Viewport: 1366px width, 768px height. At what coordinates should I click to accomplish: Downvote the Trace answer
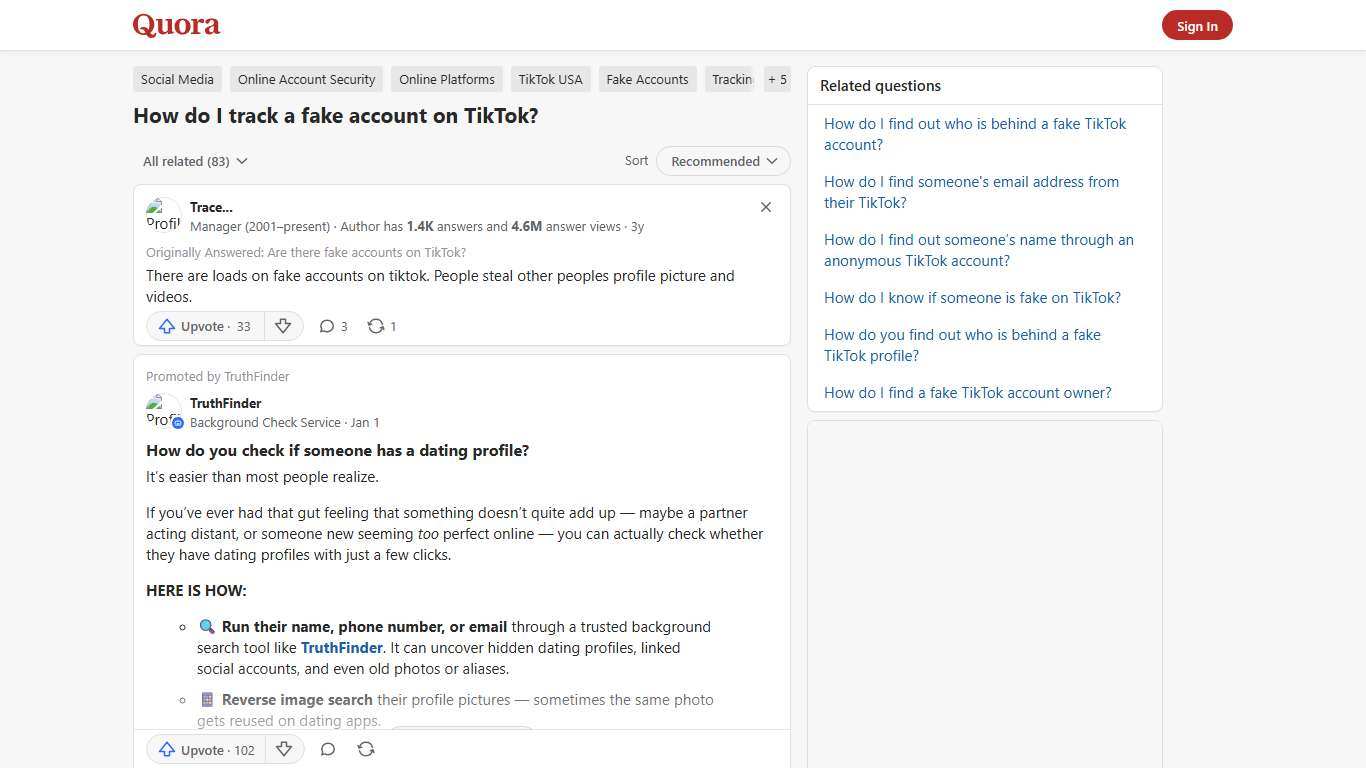[x=283, y=326]
